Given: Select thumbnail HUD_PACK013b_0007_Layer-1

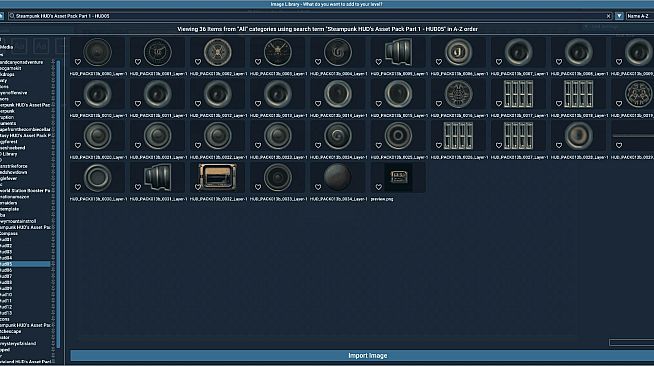Looking at the screenshot, I should [518, 52].
